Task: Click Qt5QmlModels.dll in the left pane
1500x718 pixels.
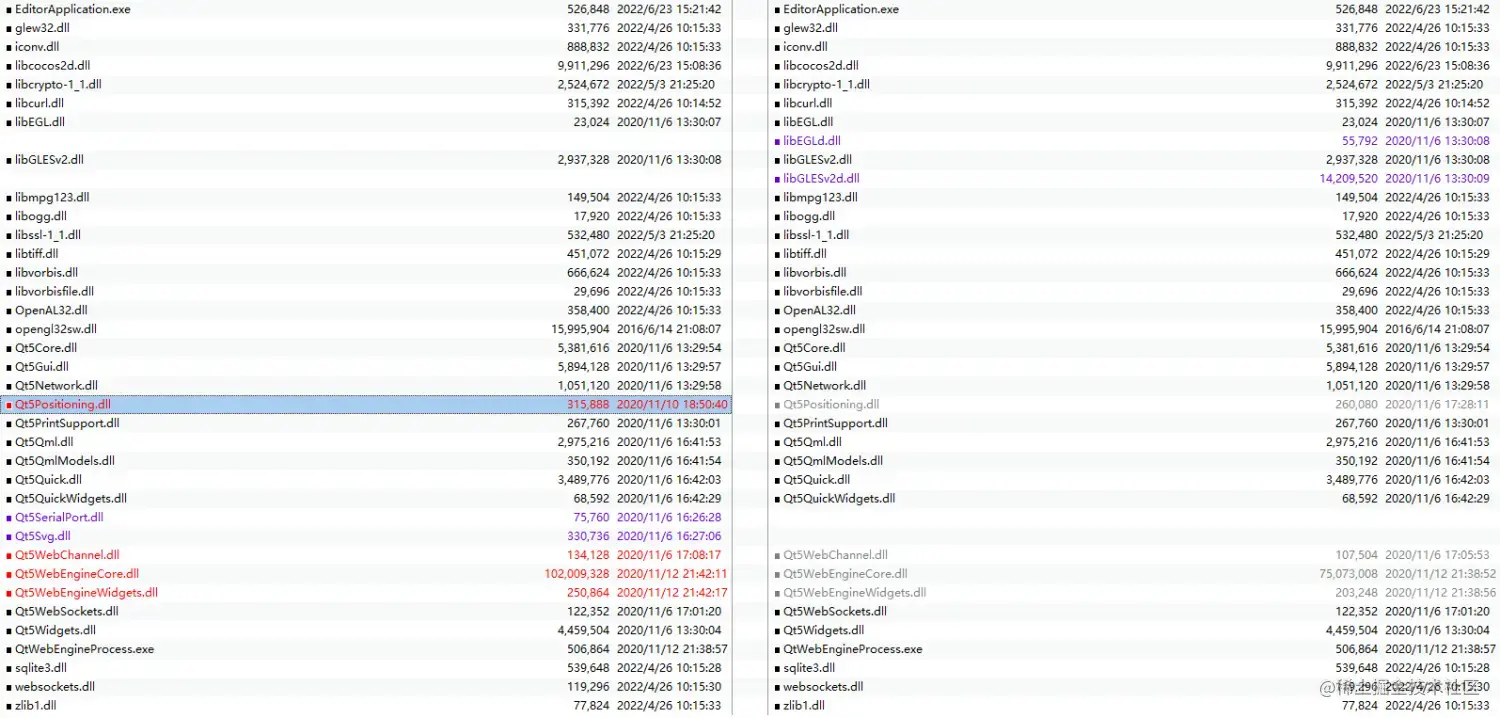Action: 64,461
